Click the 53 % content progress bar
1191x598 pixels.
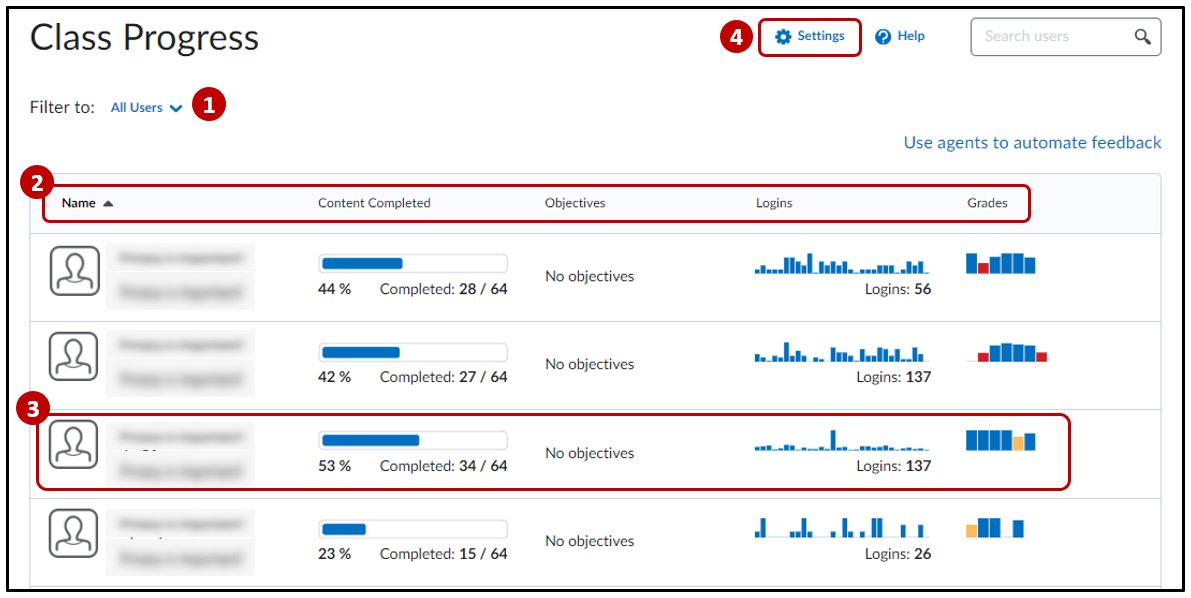413,440
